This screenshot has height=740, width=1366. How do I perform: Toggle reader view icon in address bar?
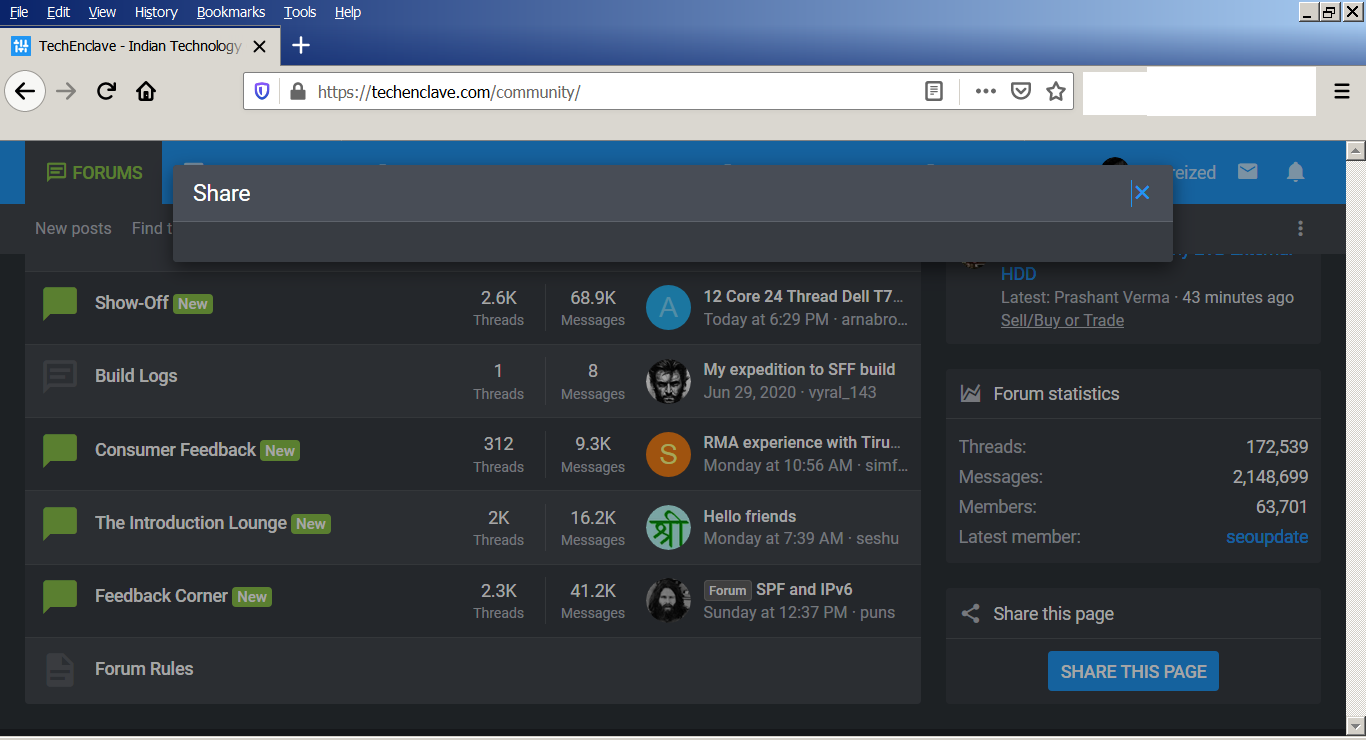934,92
